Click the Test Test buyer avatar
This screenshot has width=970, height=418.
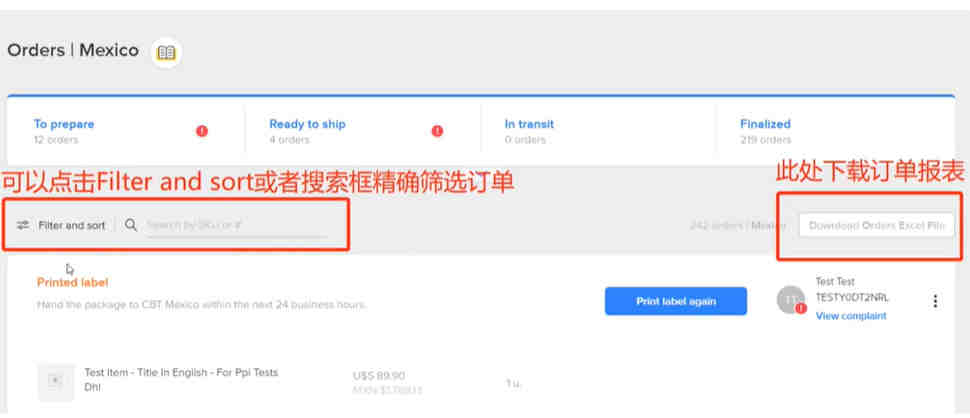tap(791, 300)
